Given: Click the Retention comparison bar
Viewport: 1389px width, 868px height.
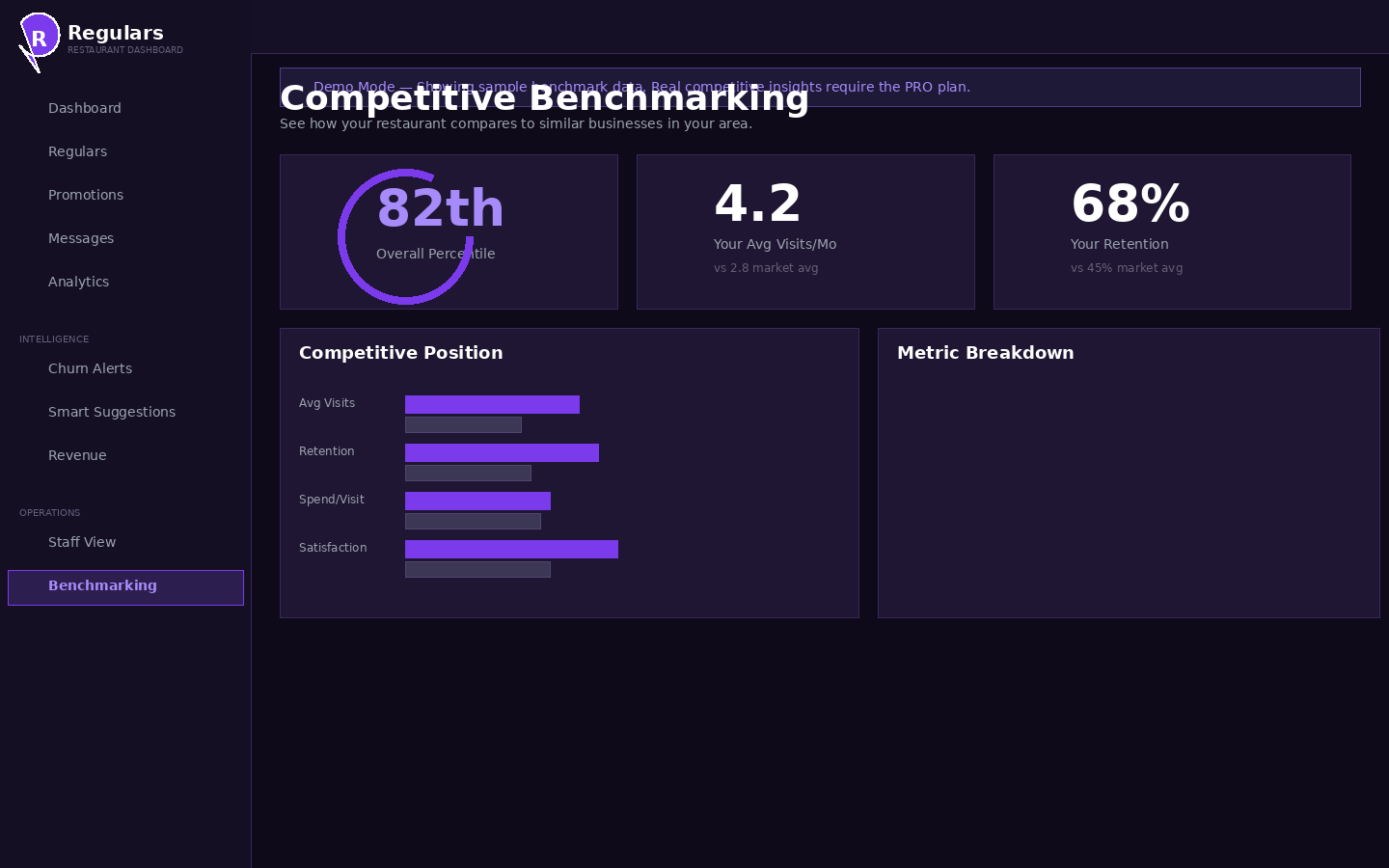Looking at the screenshot, I should tap(502, 452).
